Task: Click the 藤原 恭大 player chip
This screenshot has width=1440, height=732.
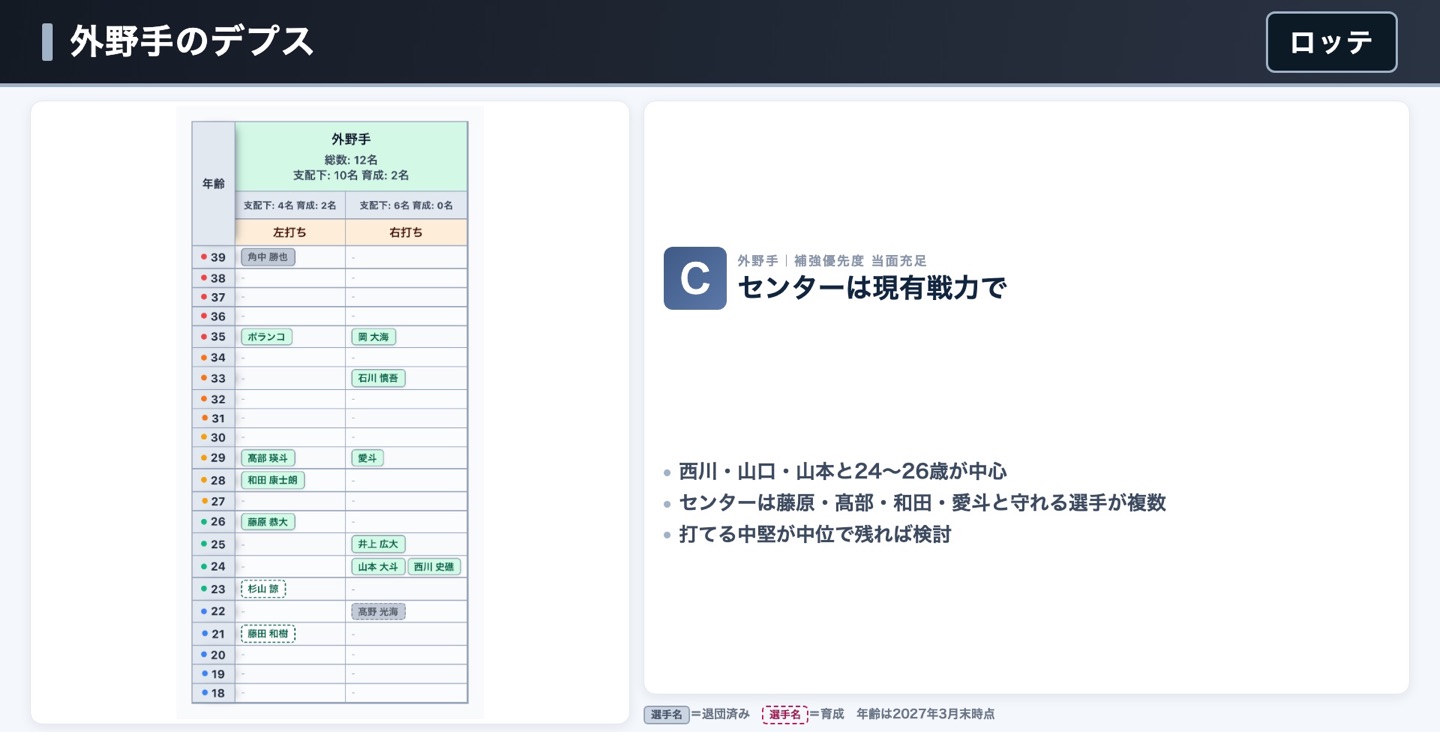Action: [268, 522]
